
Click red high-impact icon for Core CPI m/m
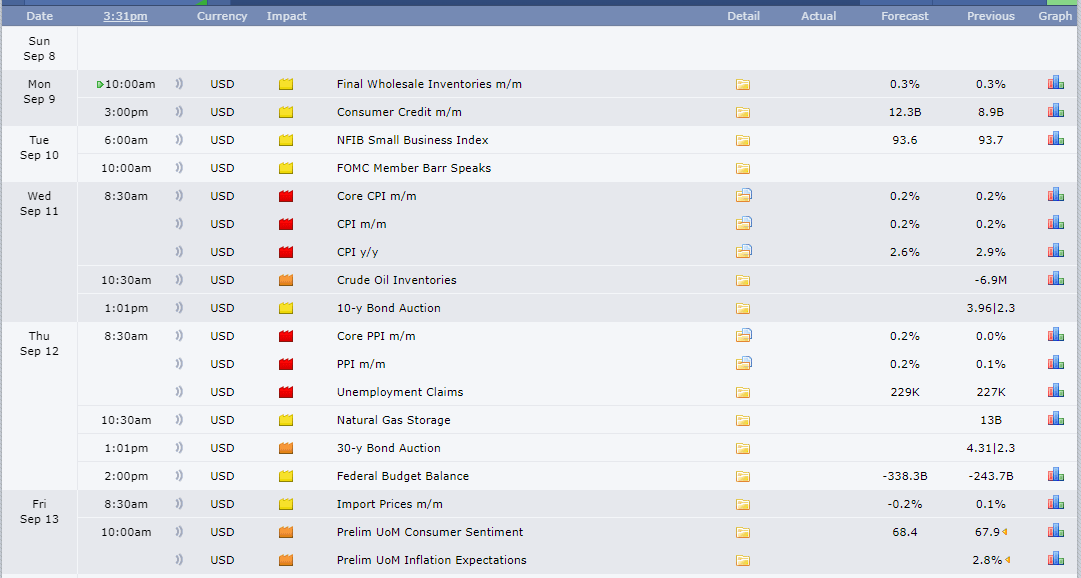click(x=286, y=197)
